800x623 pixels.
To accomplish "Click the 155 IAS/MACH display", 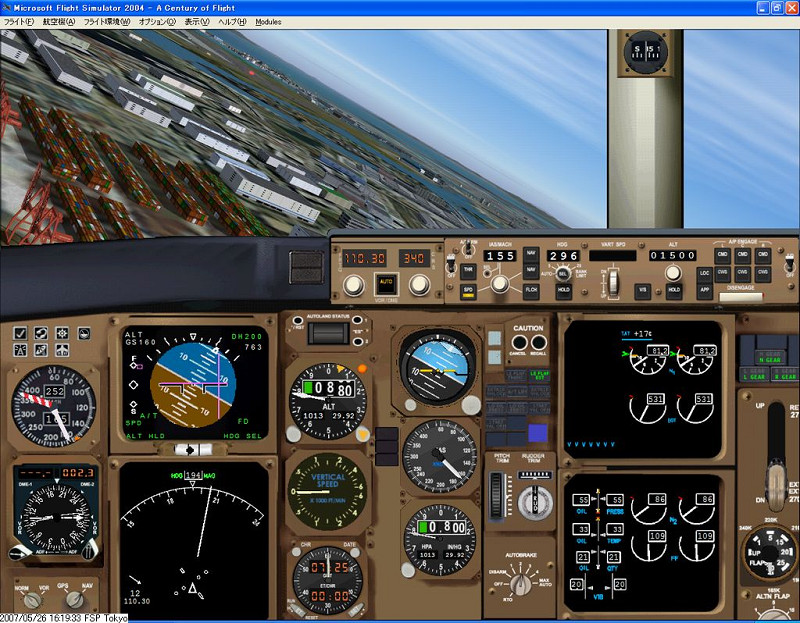I will coord(500,256).
